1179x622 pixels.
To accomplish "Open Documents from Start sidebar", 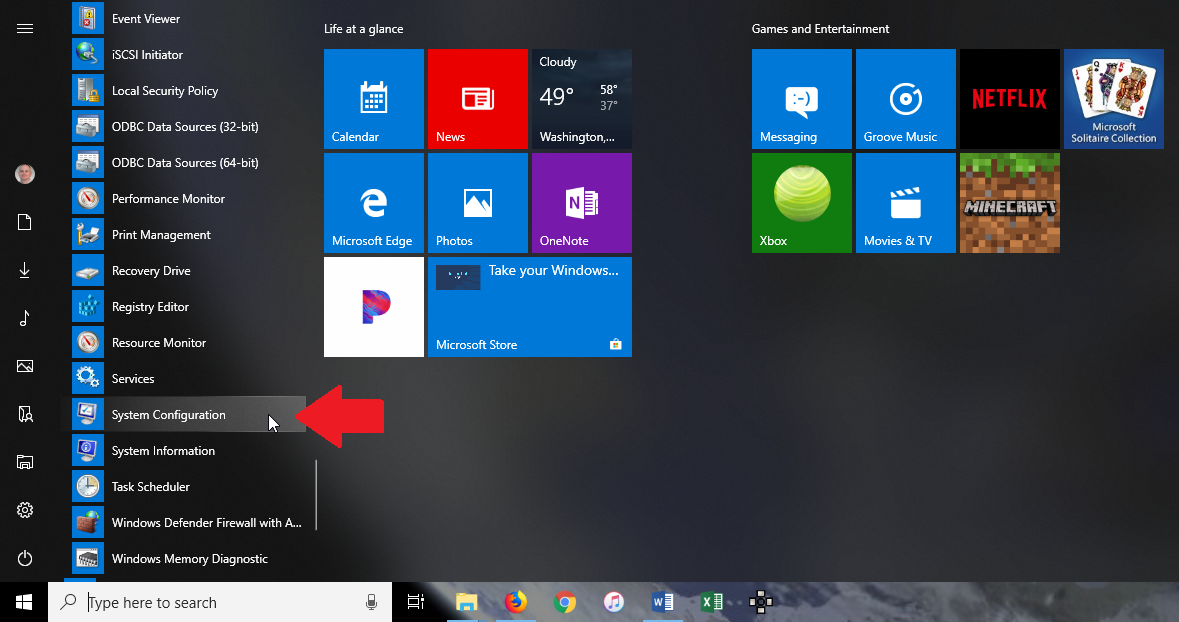I will click(x=25, y=222).
